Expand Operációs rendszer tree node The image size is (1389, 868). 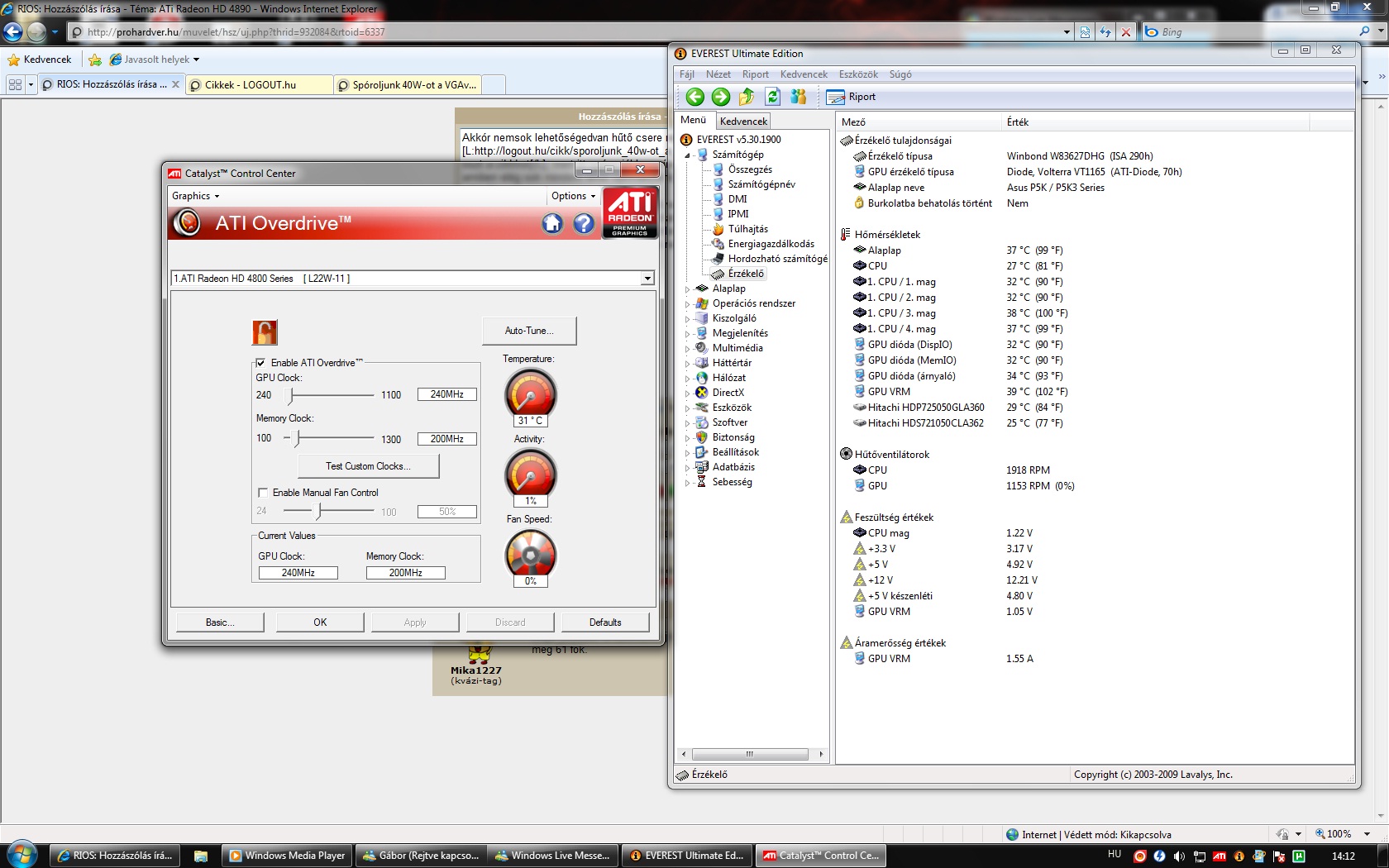pyautogui.click(x=687, y=304)
